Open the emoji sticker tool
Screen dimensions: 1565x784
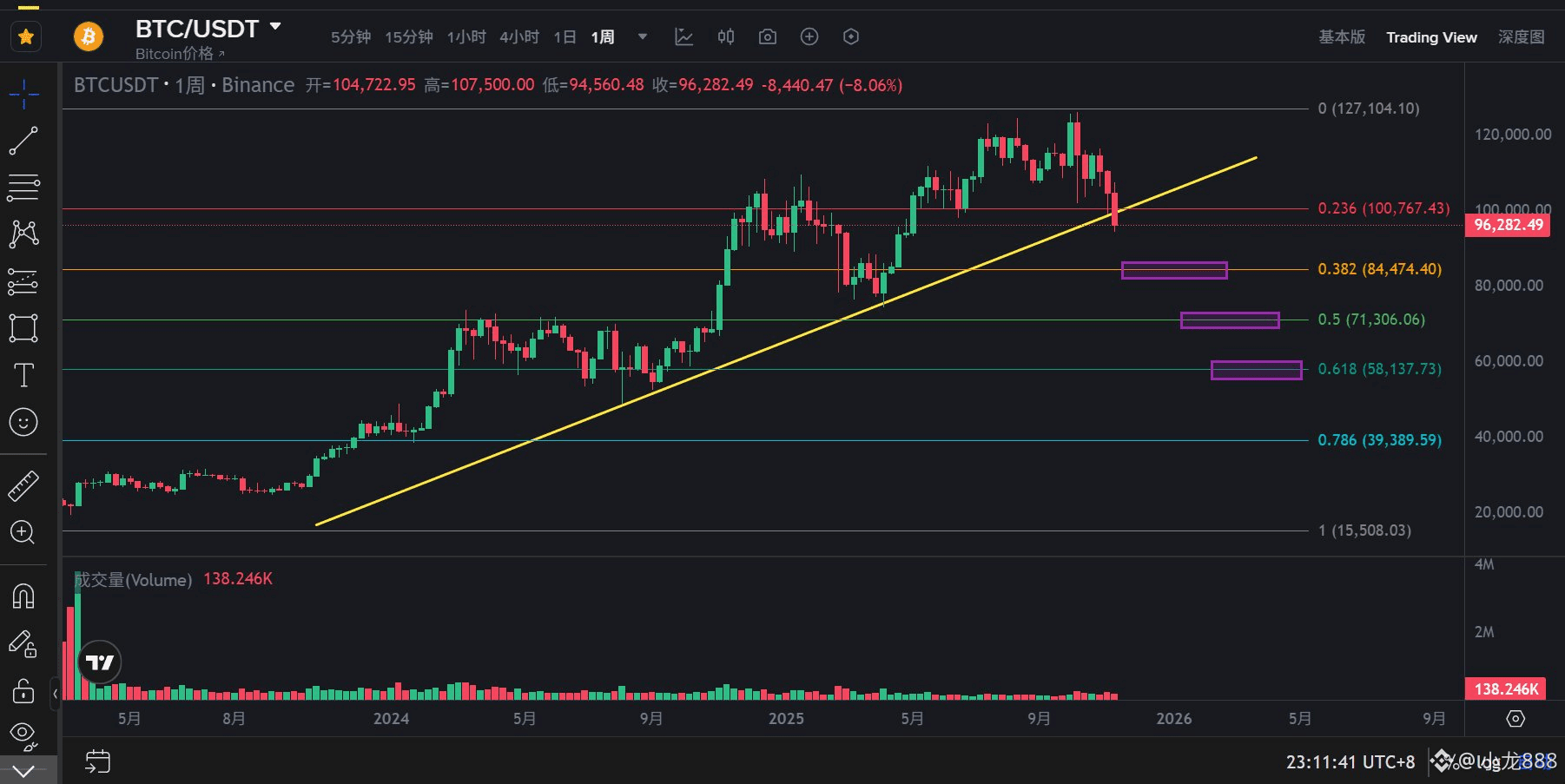coord(23,423)
